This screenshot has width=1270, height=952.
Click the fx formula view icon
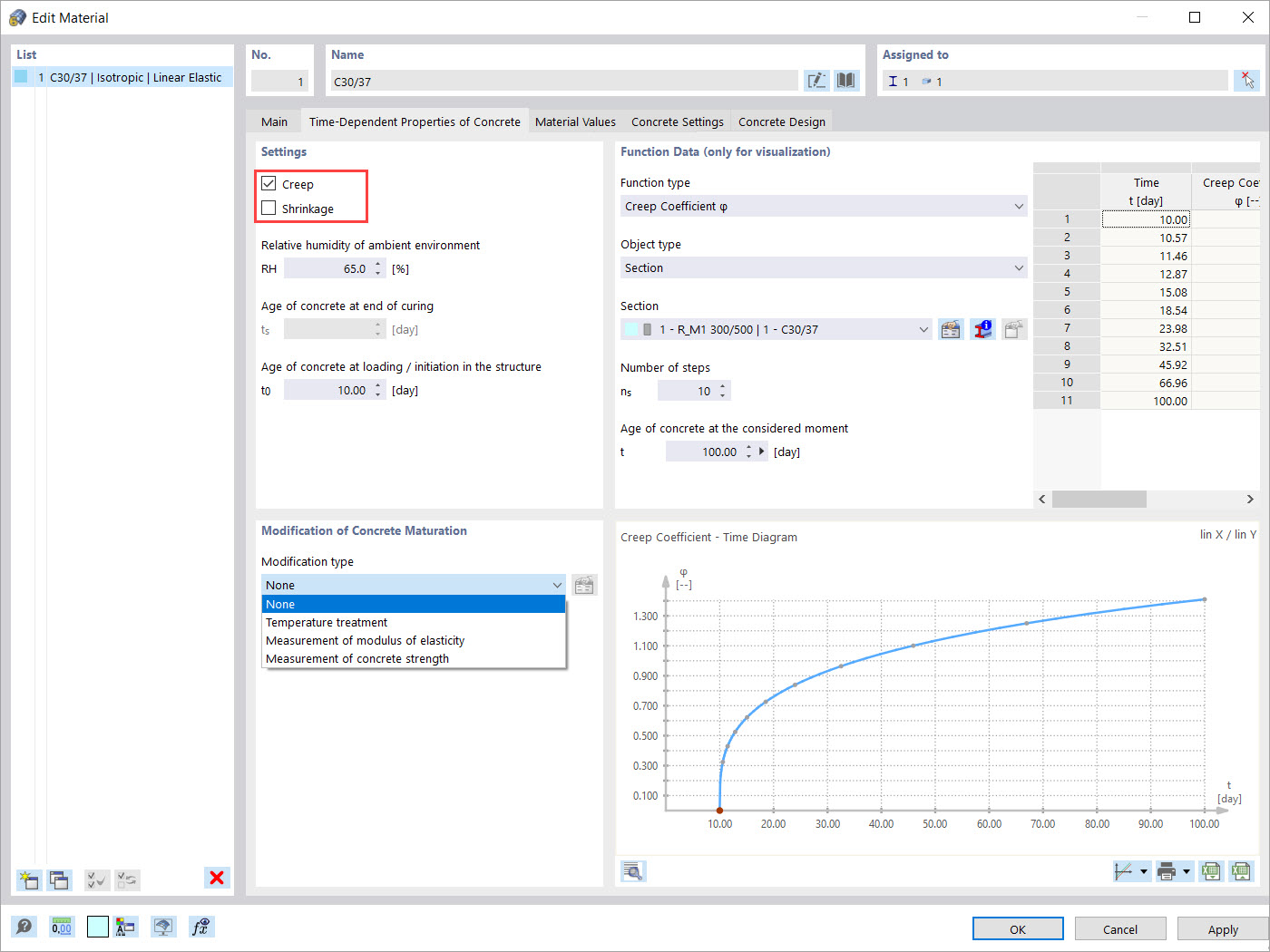[200, 927]
